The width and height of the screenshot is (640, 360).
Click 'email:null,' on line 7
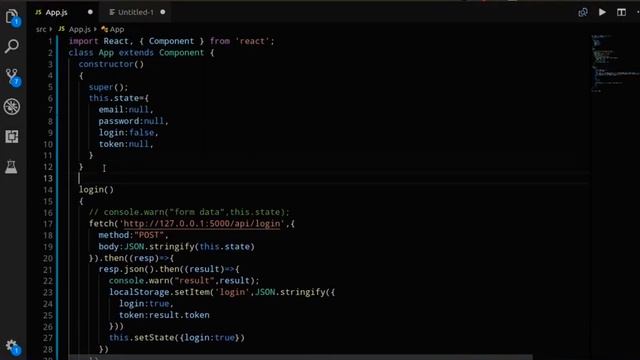[126, 110]
